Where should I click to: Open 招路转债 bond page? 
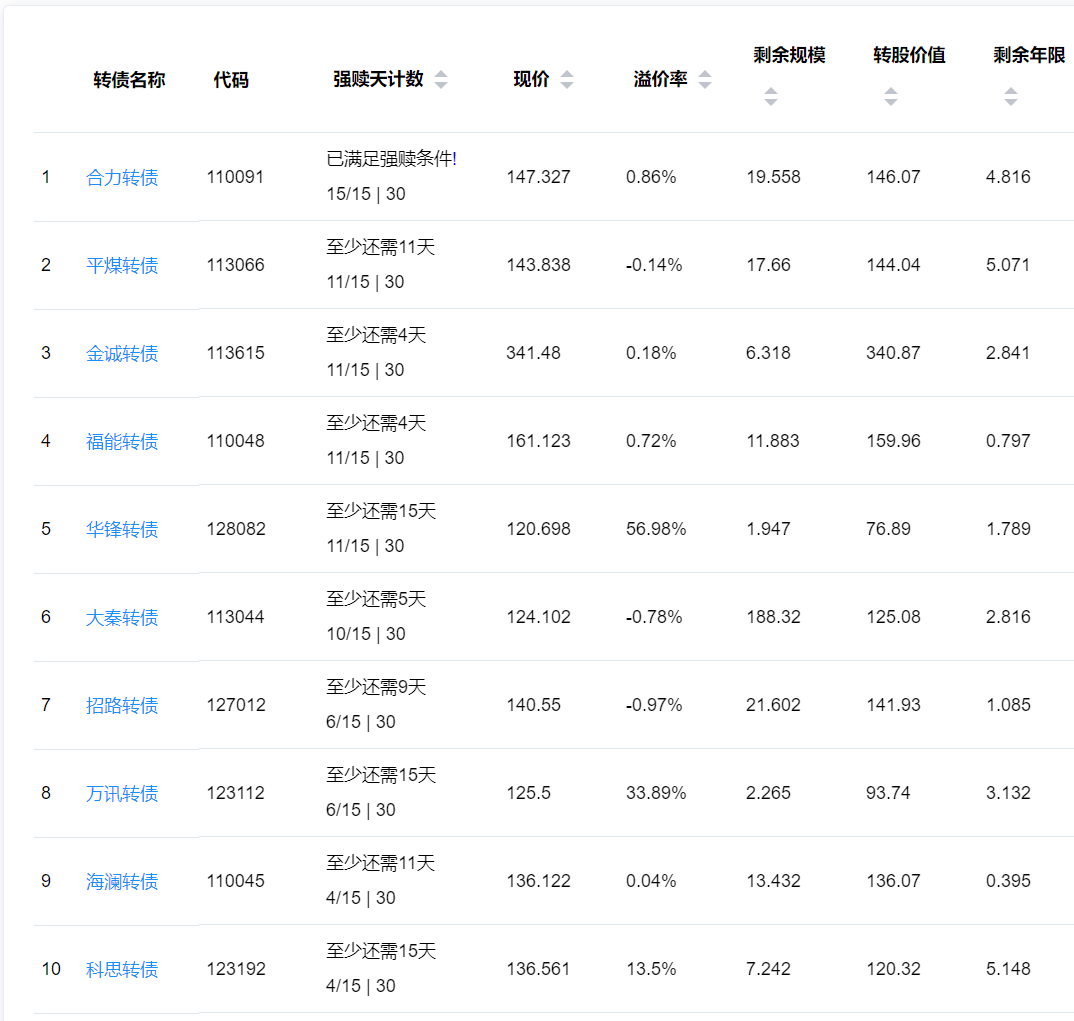(x=122, y=706)
